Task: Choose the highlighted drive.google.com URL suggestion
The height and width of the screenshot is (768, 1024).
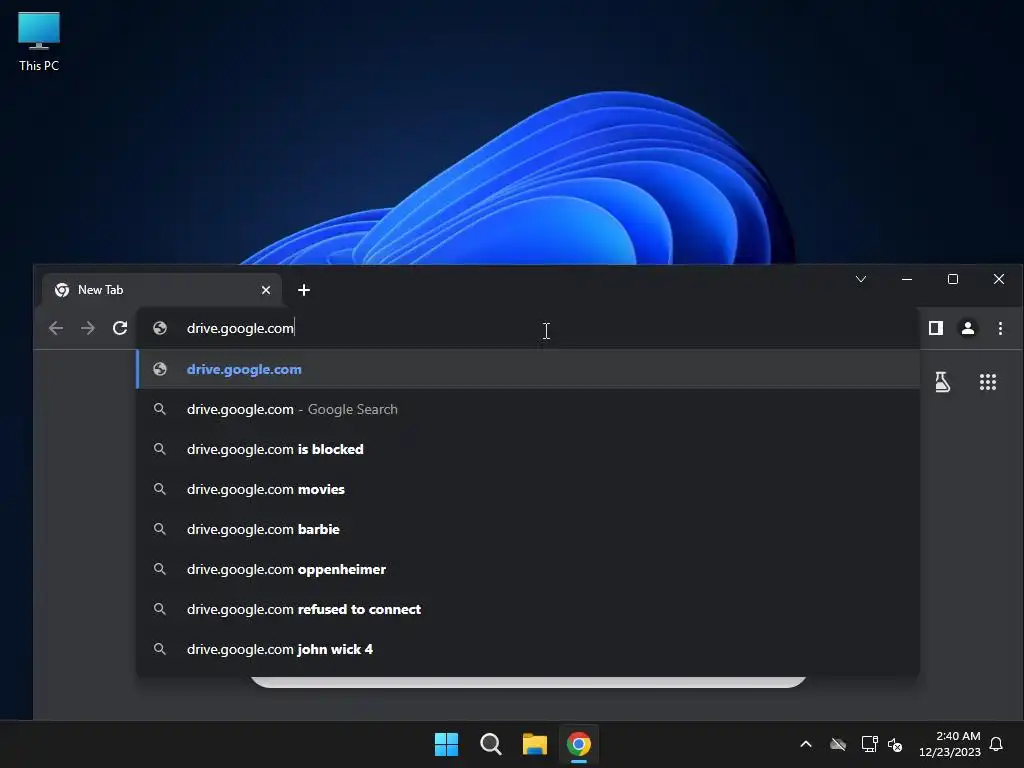Action: 528,369
